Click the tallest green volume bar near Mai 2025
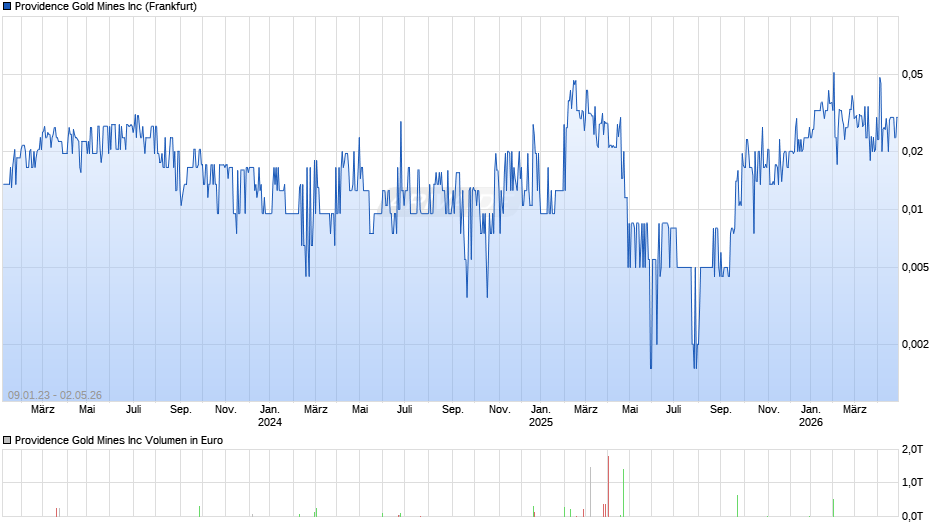The image size is (940, 526). [x=623, y=493]
